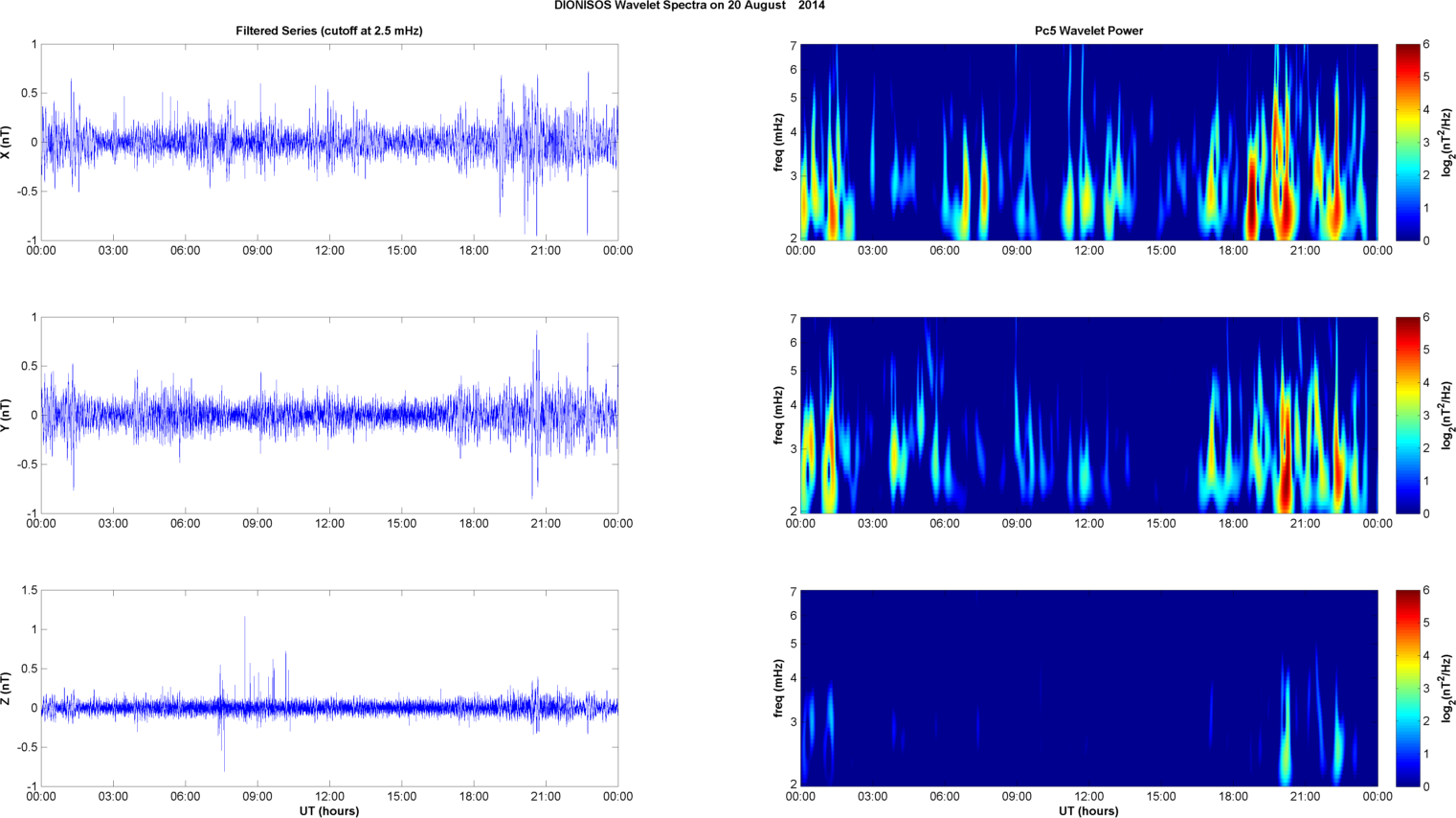Click the 'X (nT)' axis label
Screen dimensions: 1456x818
[x=7, y=143]
